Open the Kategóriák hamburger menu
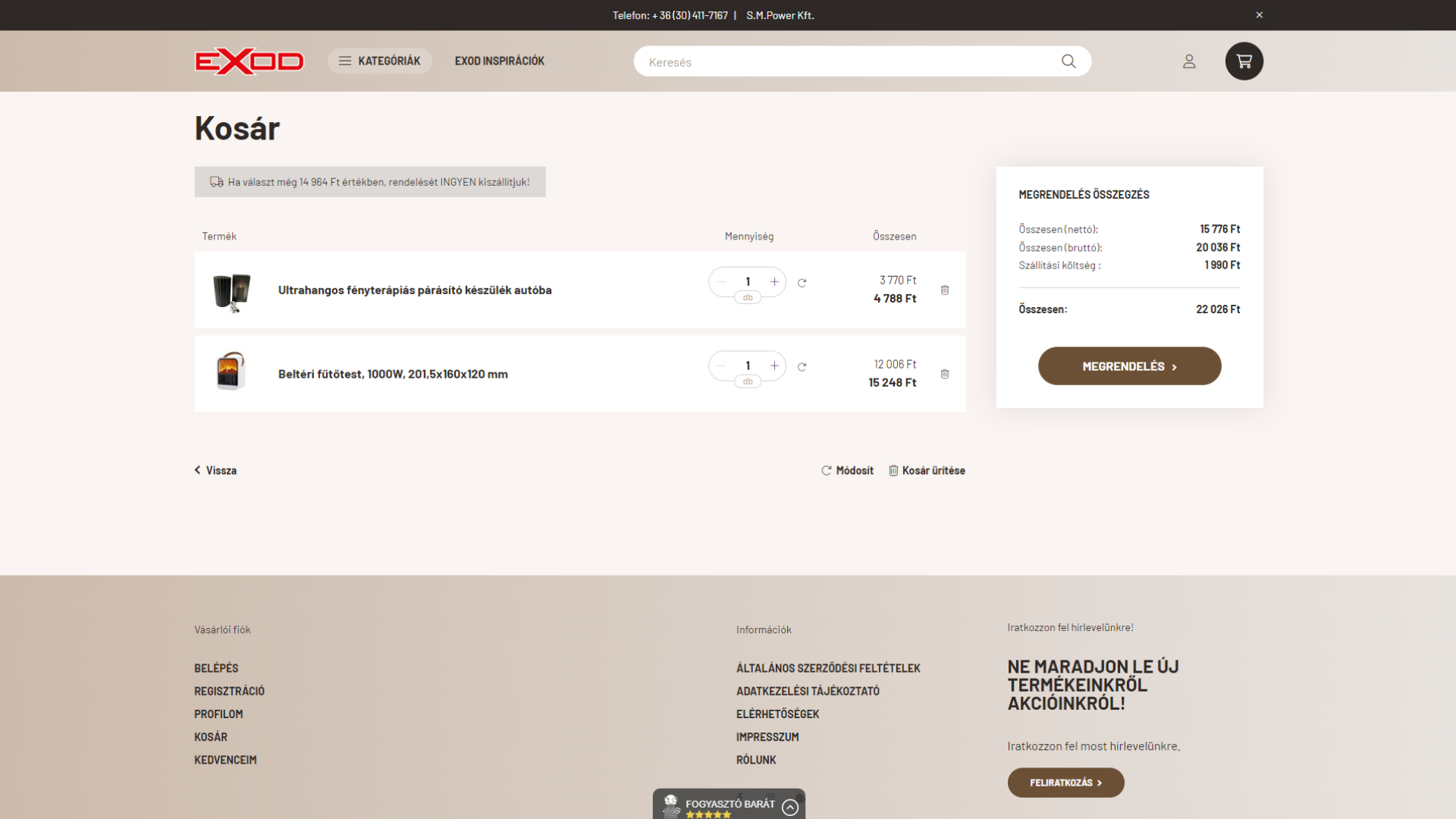Image resolution: width=1456 pixels, height=819 pixels. click(379, 61)
